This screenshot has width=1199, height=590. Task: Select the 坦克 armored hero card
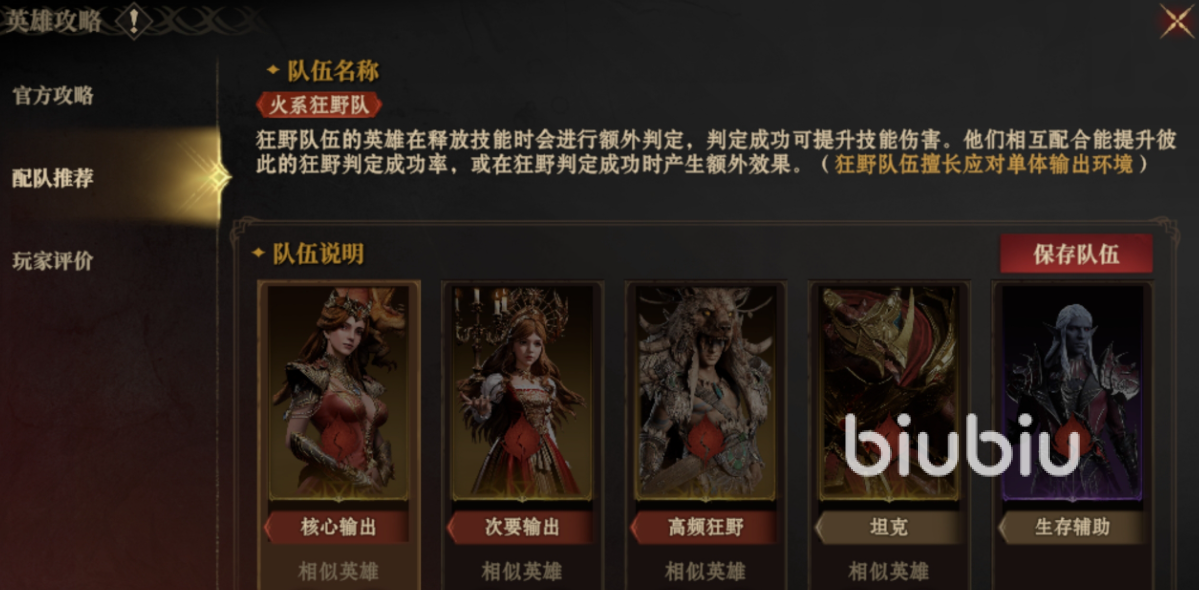pos(889,393)
